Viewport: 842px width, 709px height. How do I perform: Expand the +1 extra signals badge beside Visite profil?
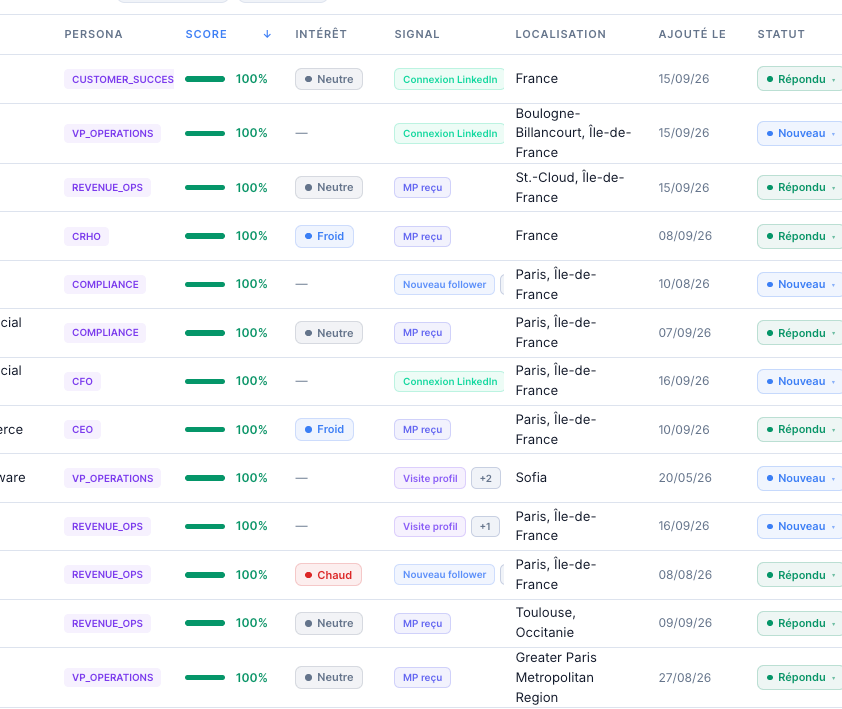[x=485, y=526]
